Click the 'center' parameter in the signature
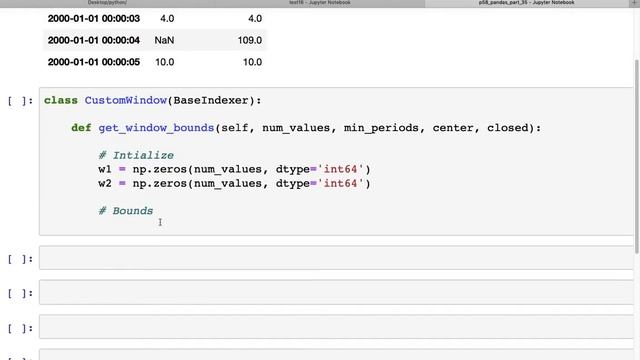Viewport: 640px width, 360px height. click(x=453, y=128)
